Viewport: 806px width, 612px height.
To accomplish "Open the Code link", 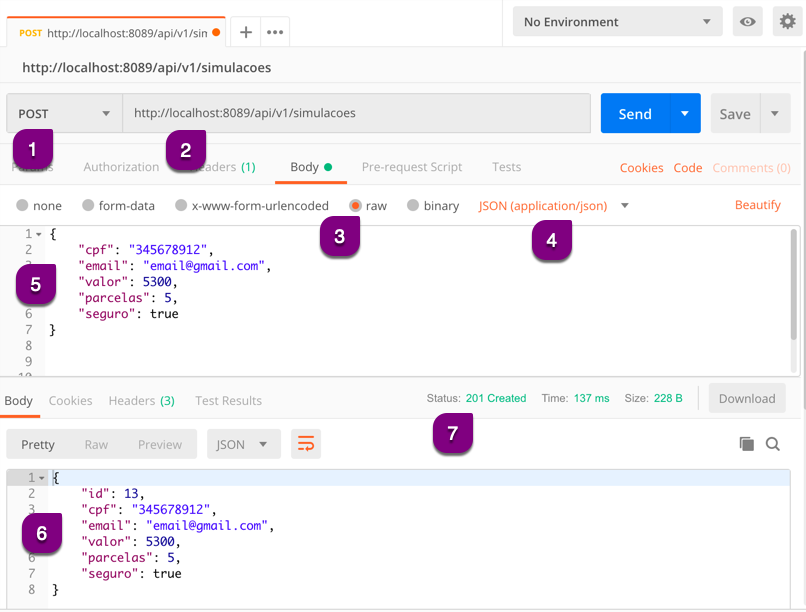I will 688,168.
